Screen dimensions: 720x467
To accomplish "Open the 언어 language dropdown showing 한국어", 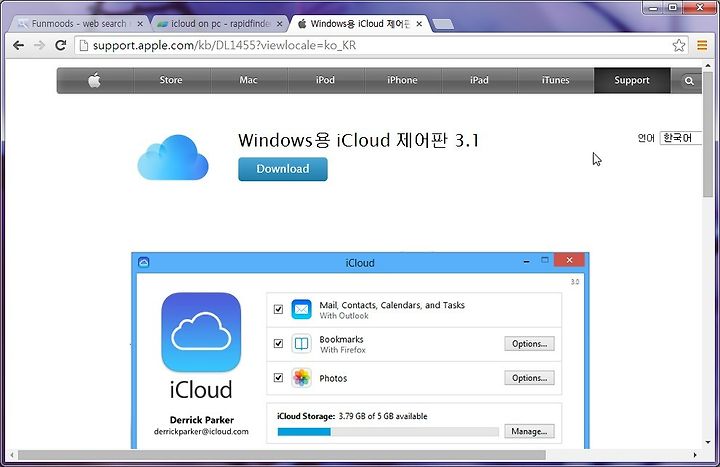I will tap(681, 138).
